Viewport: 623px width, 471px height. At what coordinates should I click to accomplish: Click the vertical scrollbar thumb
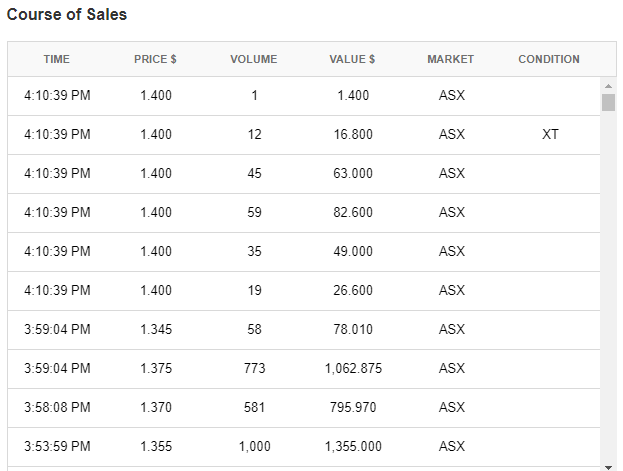pyautogui.click(x=608, y=102)
